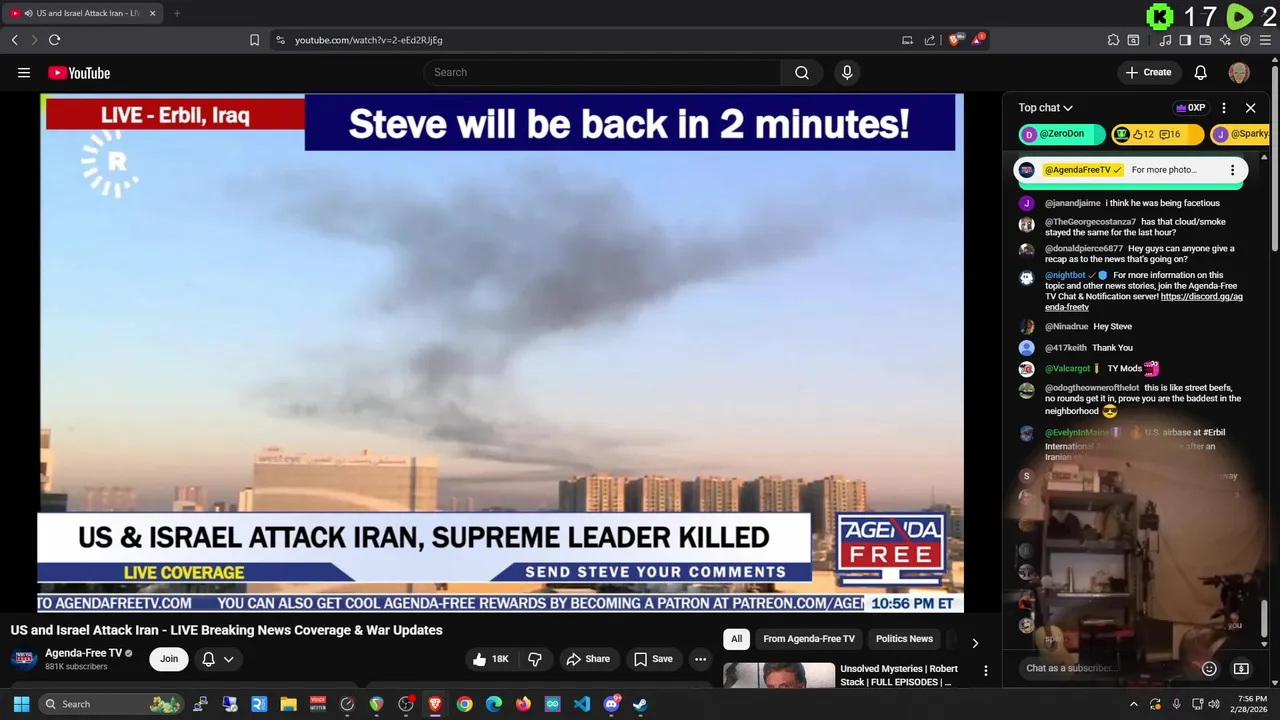Viewport: 1280px width, 720px height.
Task: Open Brave VPN shield icon
Action: coord(1245,40)
